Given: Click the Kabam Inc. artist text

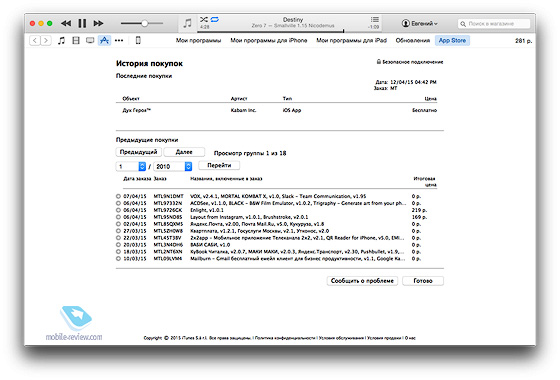Looking at the screenshot, I should 243,110.
